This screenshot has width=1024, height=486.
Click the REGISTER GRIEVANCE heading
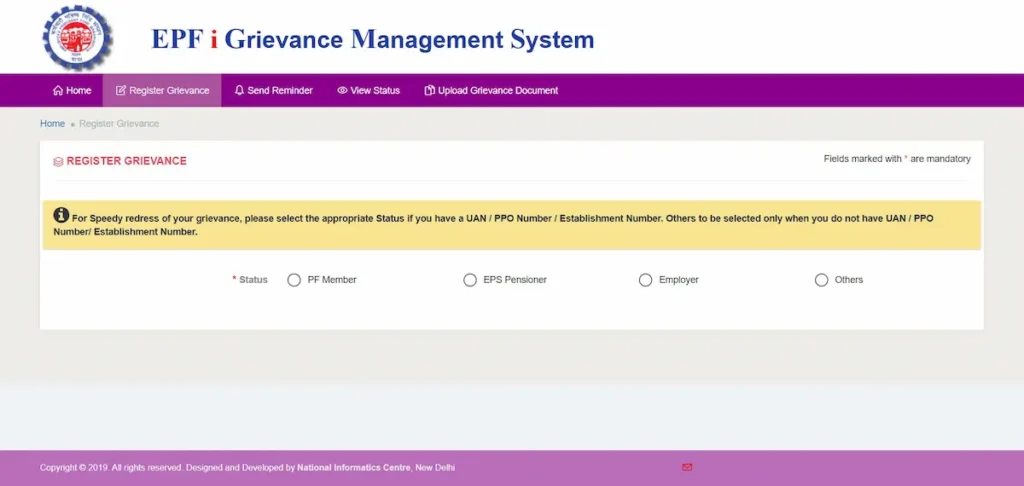coord(127,161)
